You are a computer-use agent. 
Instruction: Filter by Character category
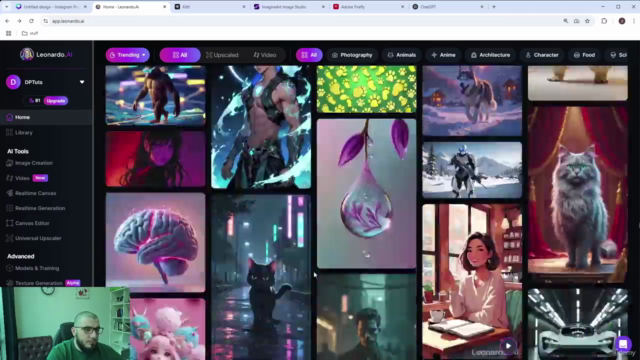[x=542, y=55]
